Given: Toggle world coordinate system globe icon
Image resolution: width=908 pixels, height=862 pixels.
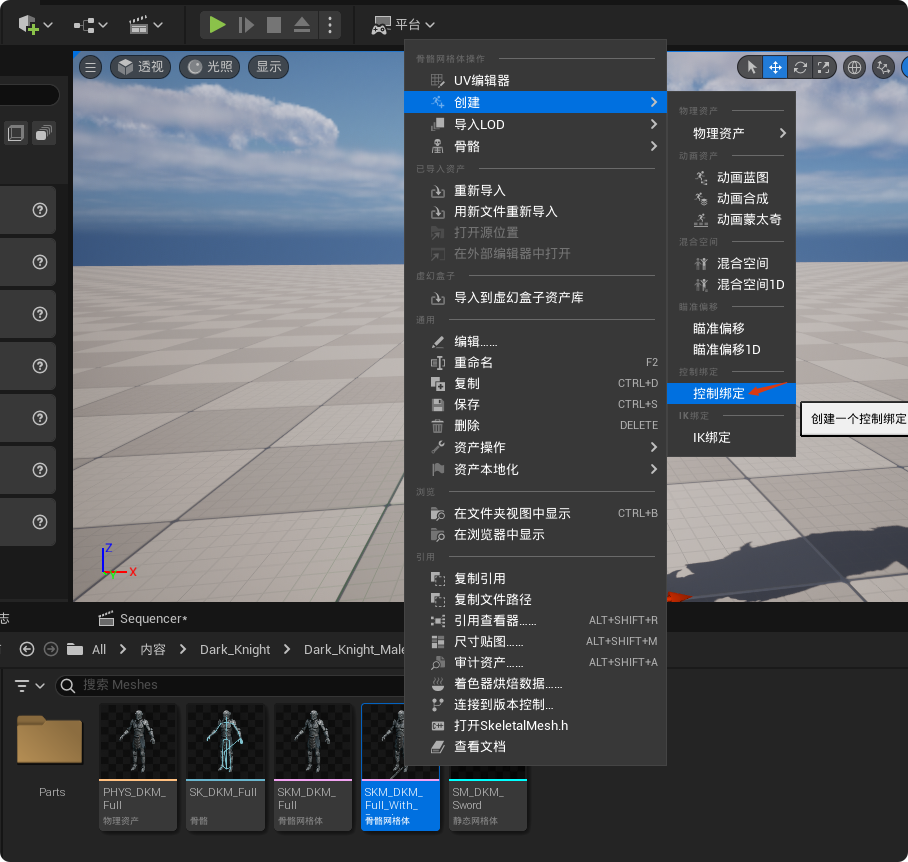Looking at the screenshot, I should pos(854,68).
